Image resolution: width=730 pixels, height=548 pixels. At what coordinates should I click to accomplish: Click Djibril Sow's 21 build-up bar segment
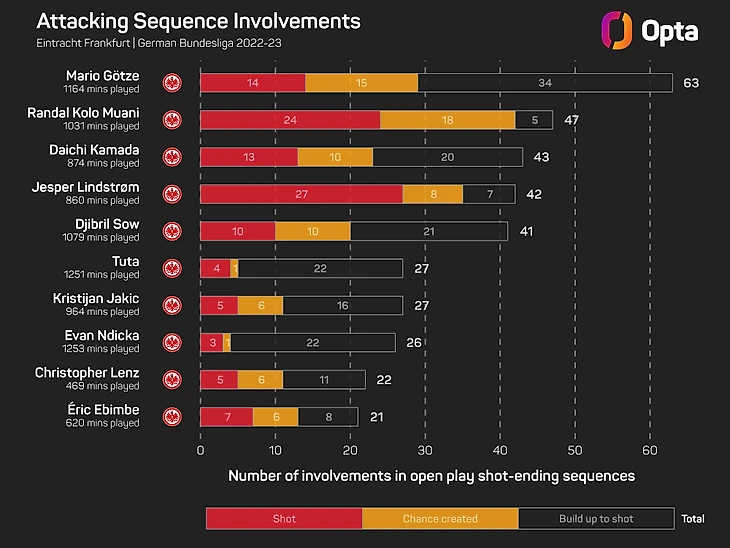point(429,231)
